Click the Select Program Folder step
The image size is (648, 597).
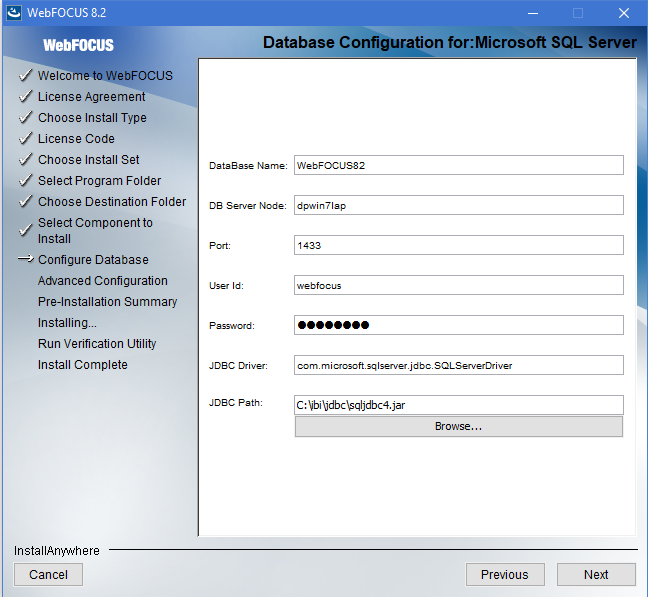click(99, 181)
